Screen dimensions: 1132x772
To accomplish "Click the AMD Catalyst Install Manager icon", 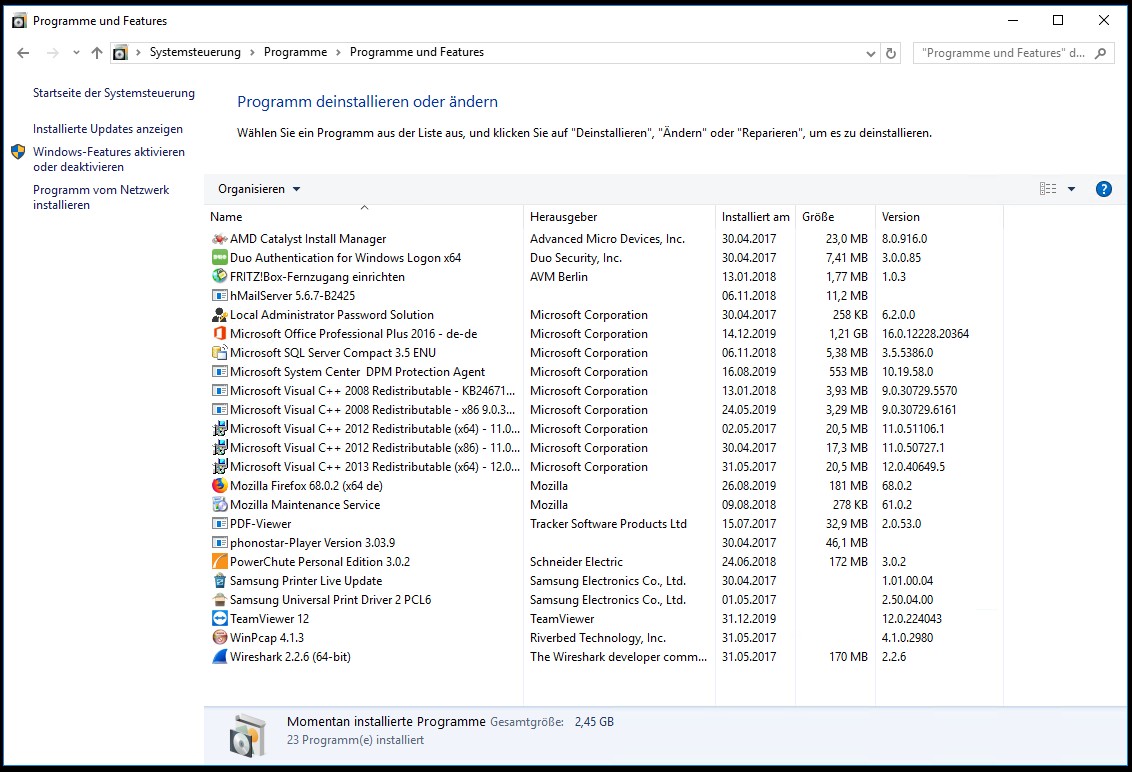I will [219, 239].
